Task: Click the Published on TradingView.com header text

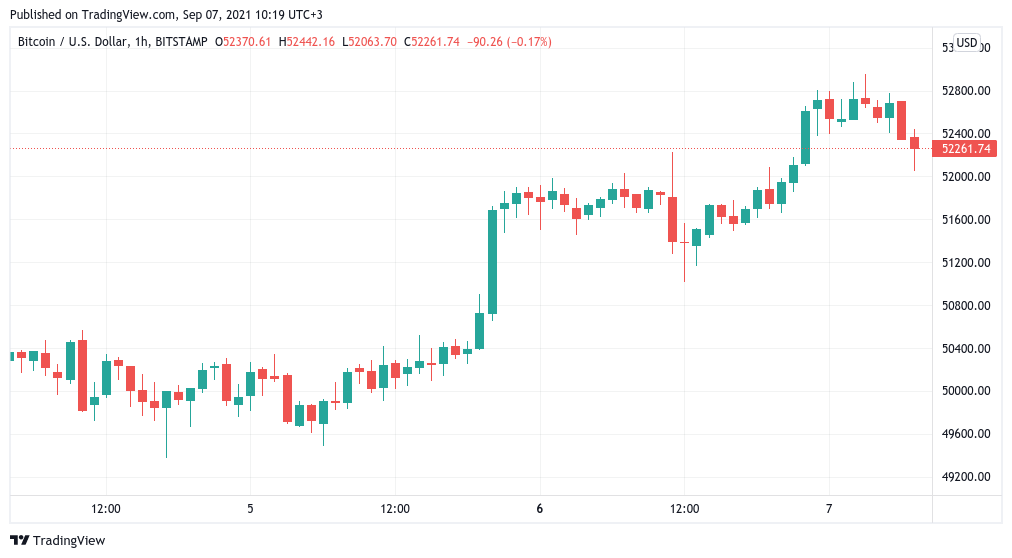Action: (x=166, y=14)
